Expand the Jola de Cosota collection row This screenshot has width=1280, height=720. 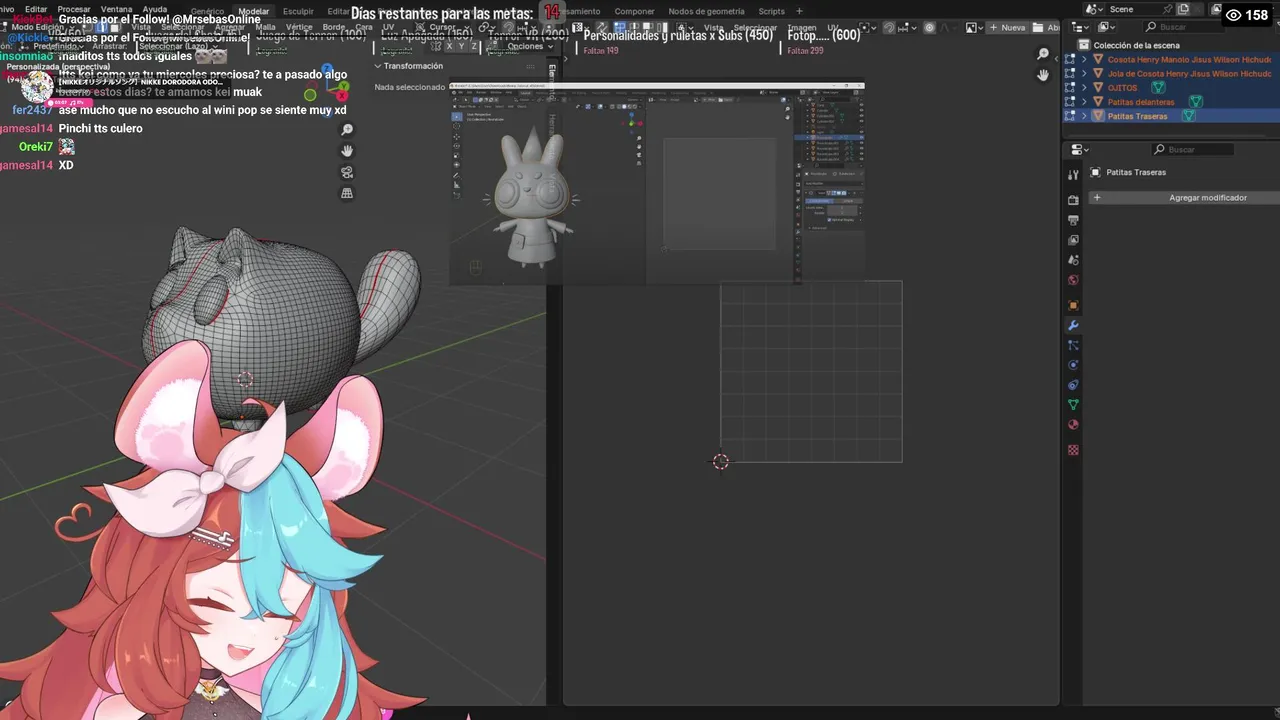pos(1084,74)
